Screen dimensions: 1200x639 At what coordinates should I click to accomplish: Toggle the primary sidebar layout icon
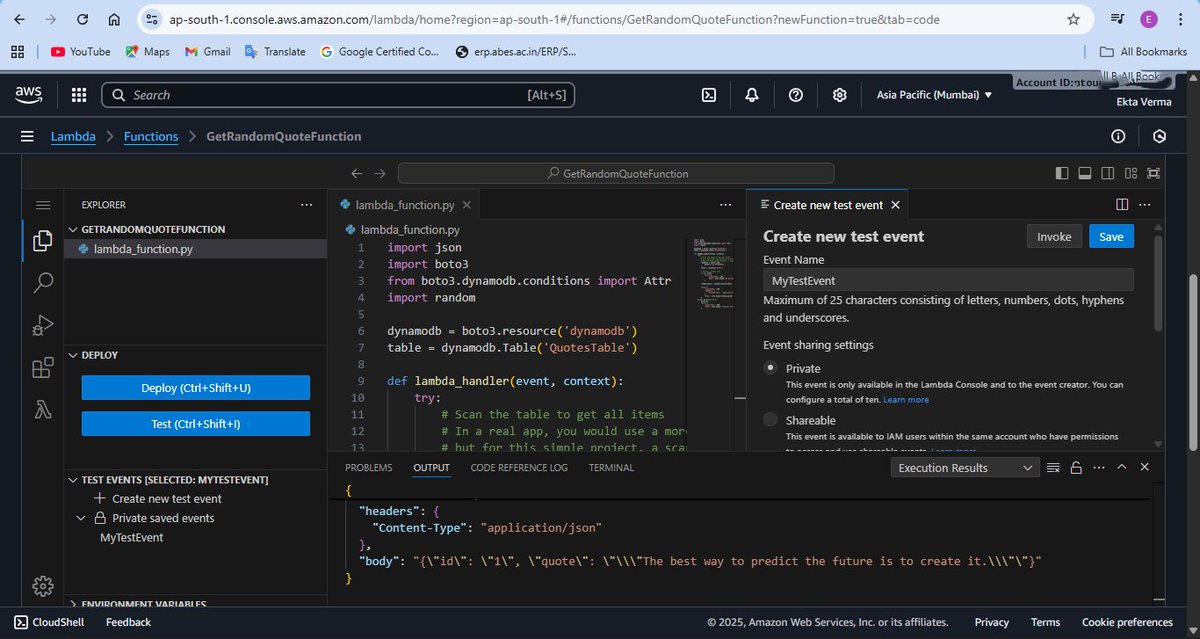pyautogui.click(x=1062, y=173)
